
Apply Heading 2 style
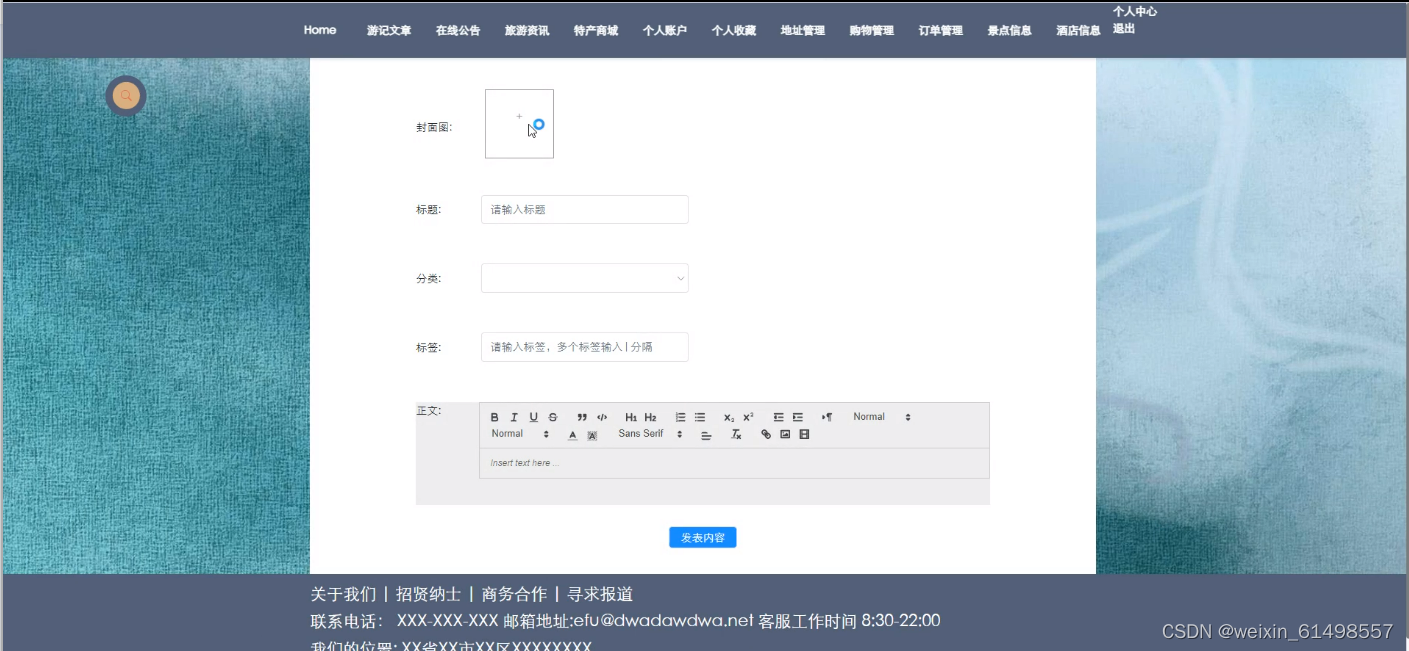[x=650, y=417]
